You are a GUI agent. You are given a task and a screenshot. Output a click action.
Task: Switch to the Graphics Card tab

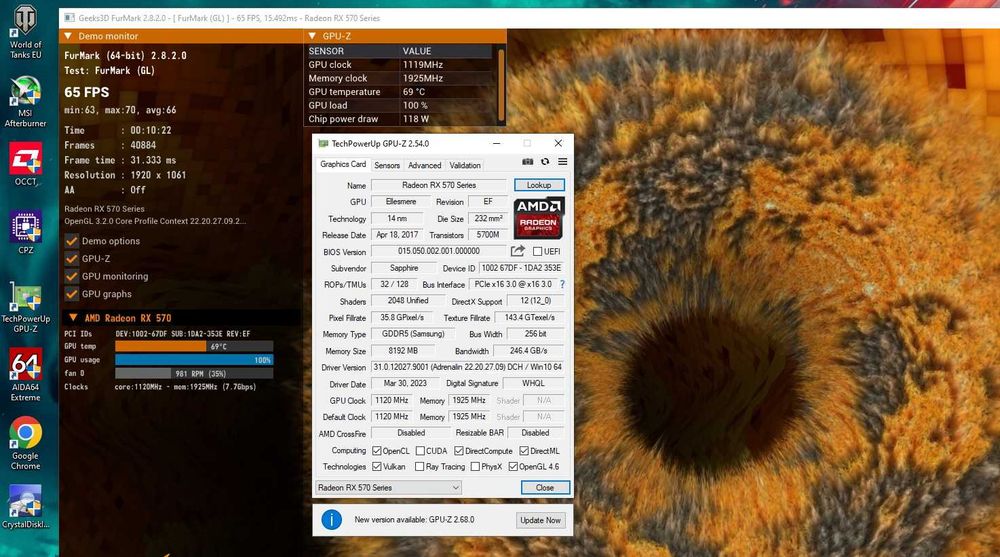[x=343, y=165]
